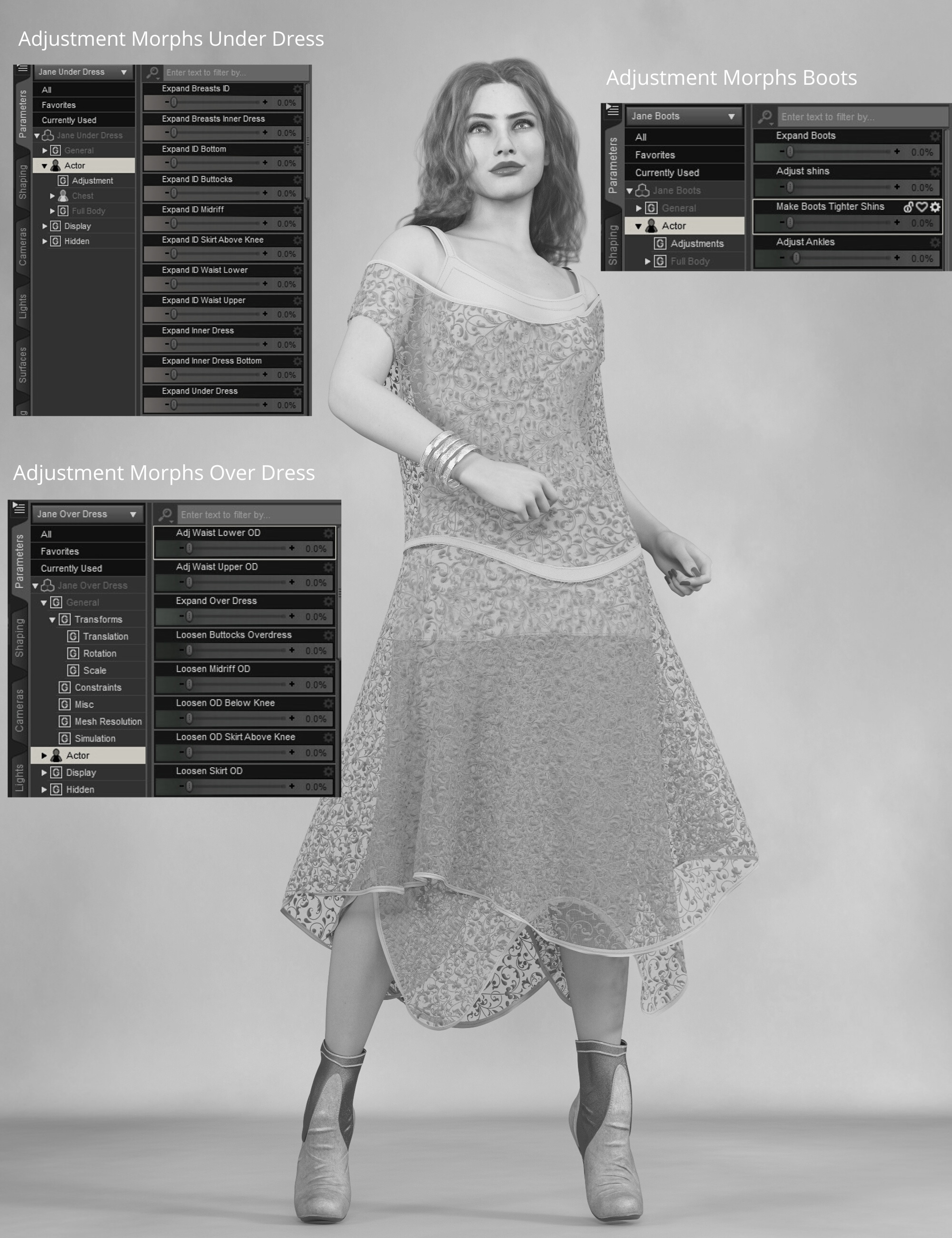Select Constraints in Over Dress tree

[x=98, y=688]
